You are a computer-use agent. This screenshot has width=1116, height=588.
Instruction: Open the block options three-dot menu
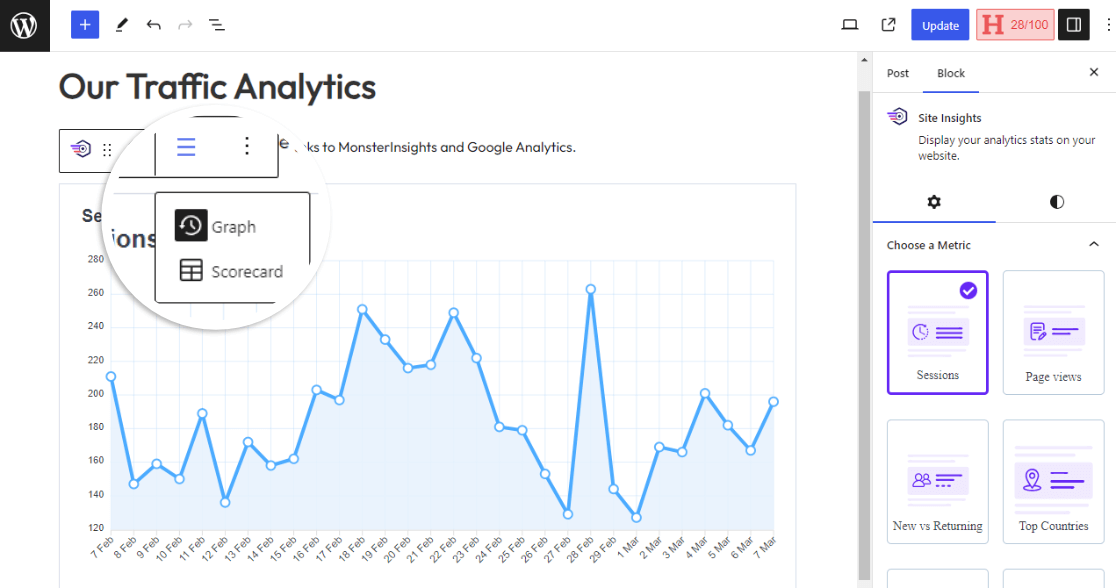(247, 147)
